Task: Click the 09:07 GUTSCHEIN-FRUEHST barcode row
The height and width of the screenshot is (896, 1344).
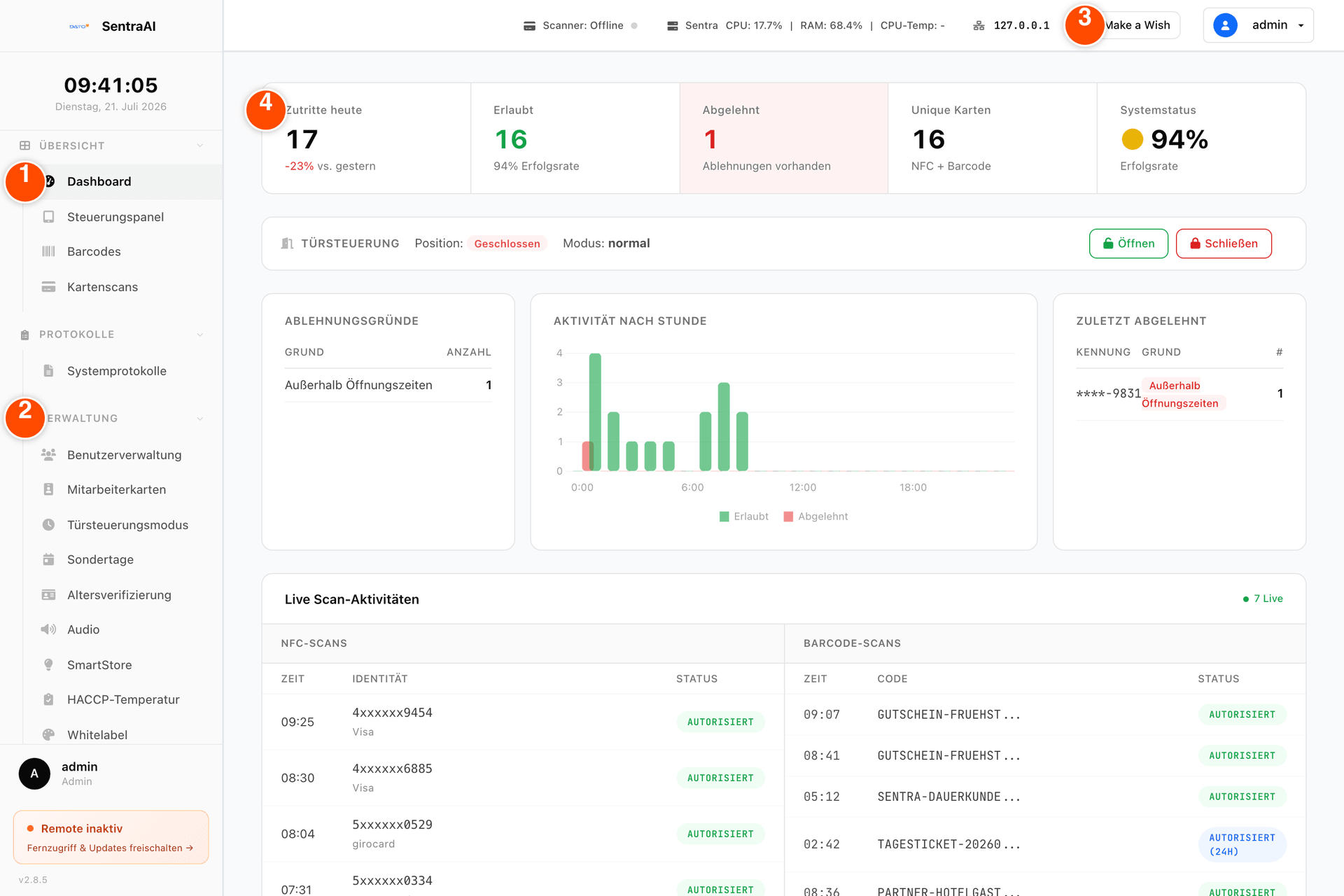Action: (1045, 715)
